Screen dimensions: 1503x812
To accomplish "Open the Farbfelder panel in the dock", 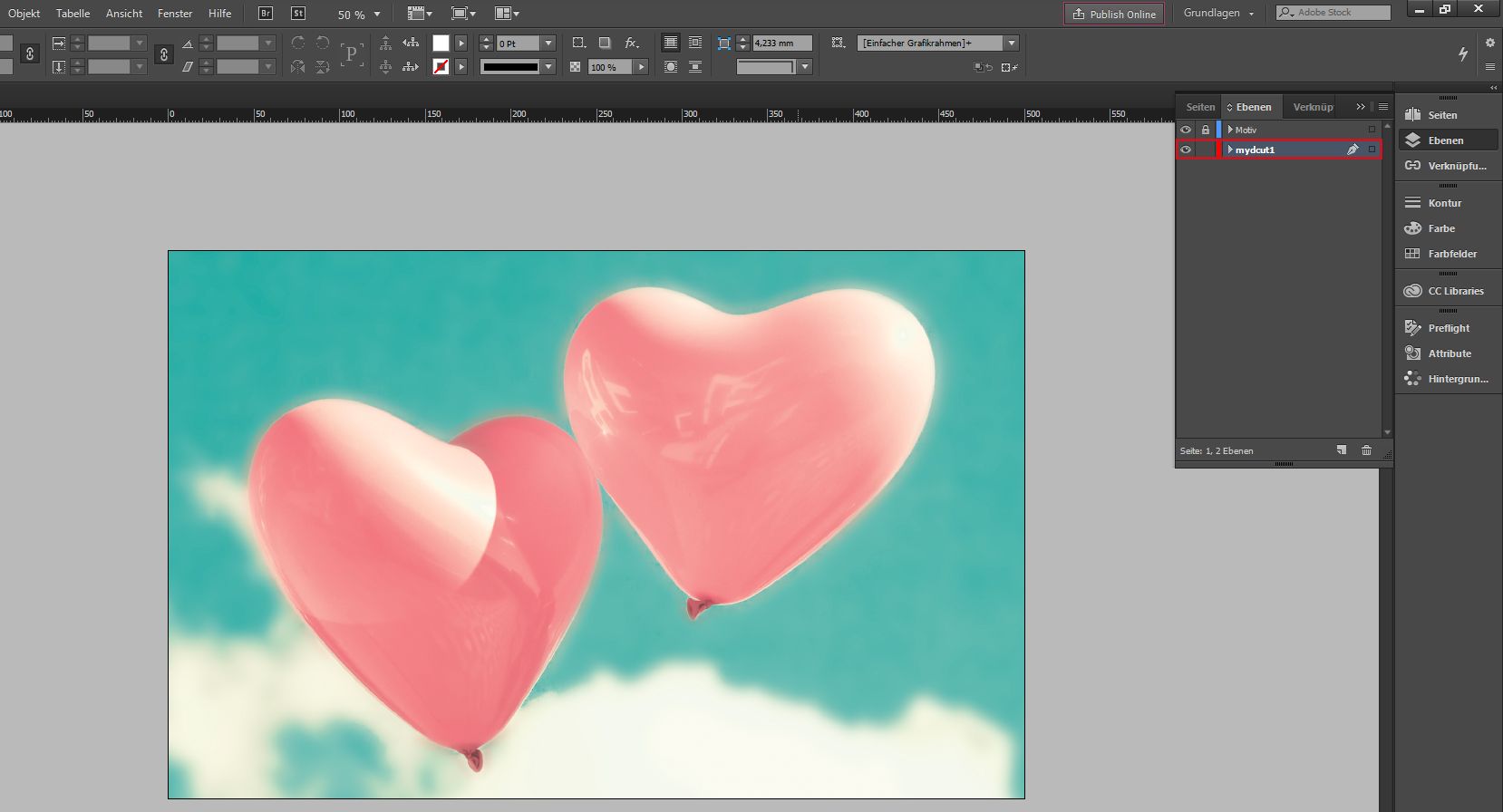I will [x=1447, y=254].
